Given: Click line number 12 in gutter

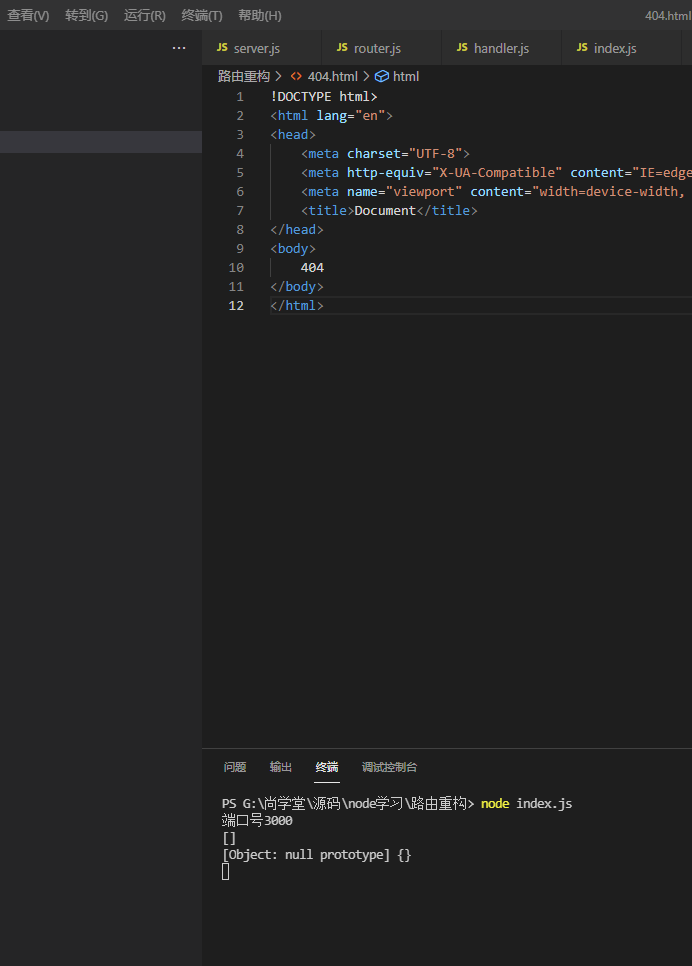Looking at the screenshot, I should 236,306.
